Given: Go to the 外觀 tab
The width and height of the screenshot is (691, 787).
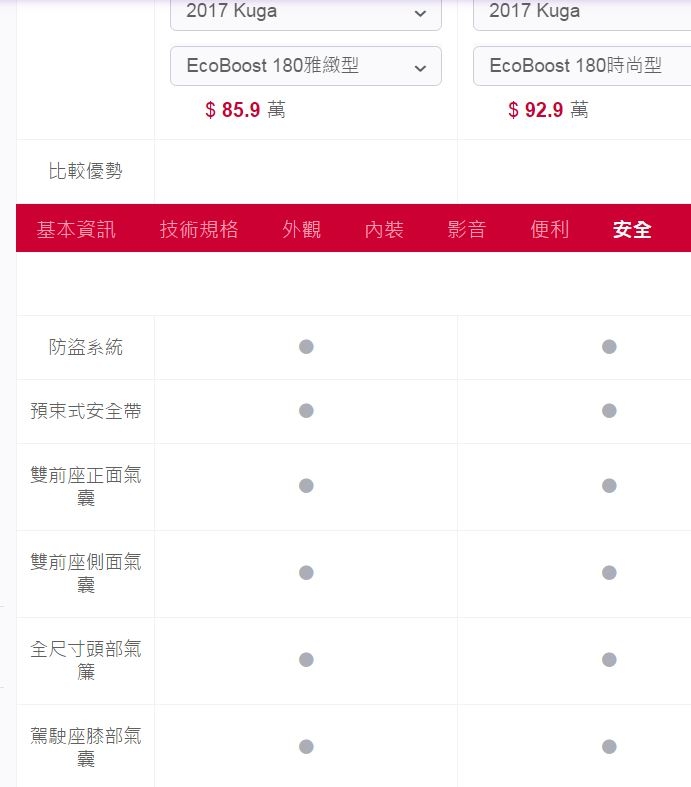Looking at the screenshot, I should pyautogui.click(x=301, y=229).
